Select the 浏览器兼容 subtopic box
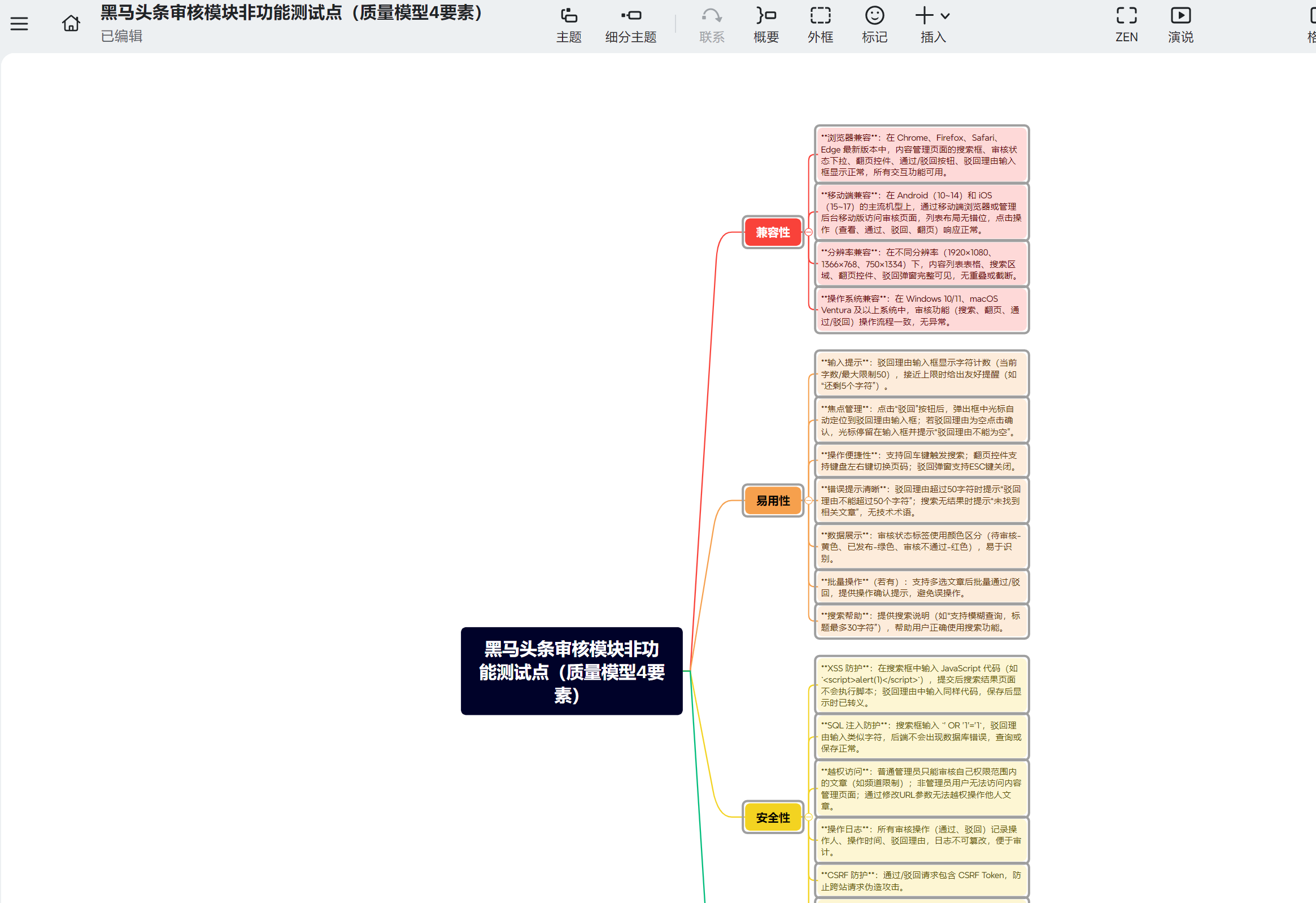This screenshot has height=903, width=1316. pyautogui.click(x=921, y=155)
